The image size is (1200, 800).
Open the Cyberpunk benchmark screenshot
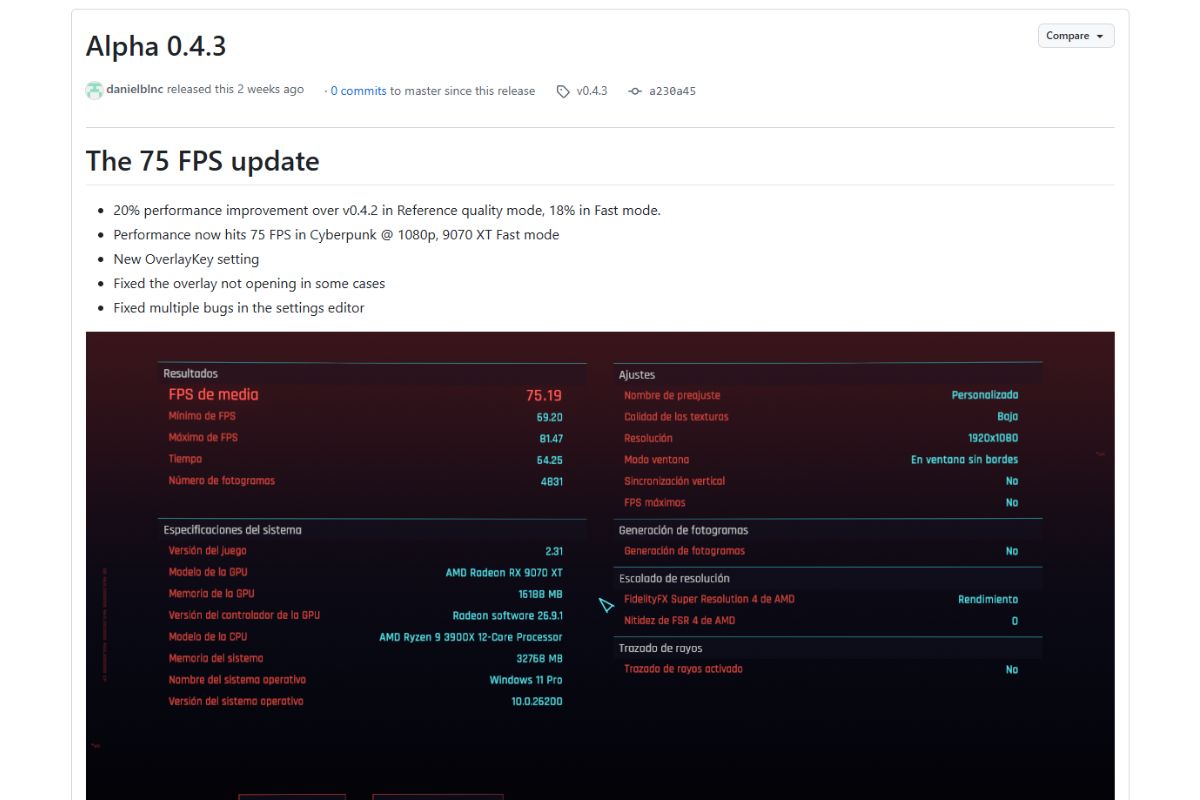600,565
